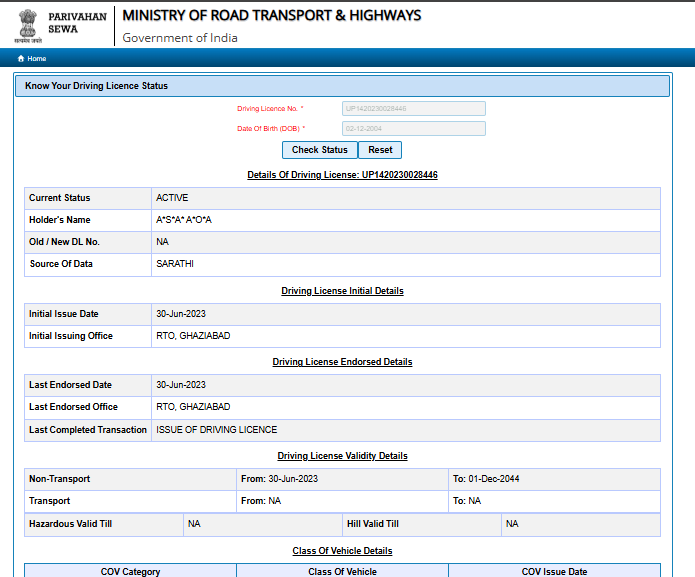695x577 pixels.
Task: Click the Last Completed Transaction label
Action: [88, 429]
